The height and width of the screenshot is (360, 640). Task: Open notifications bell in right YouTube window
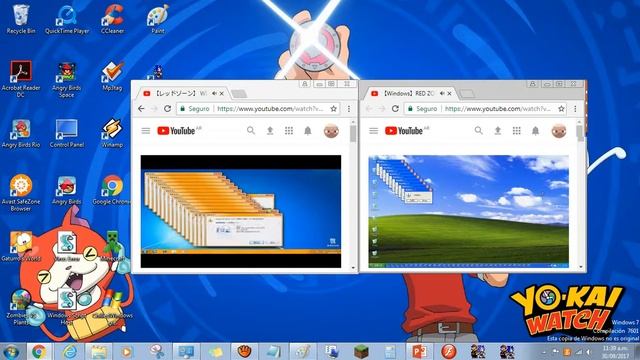pos(536,131)
